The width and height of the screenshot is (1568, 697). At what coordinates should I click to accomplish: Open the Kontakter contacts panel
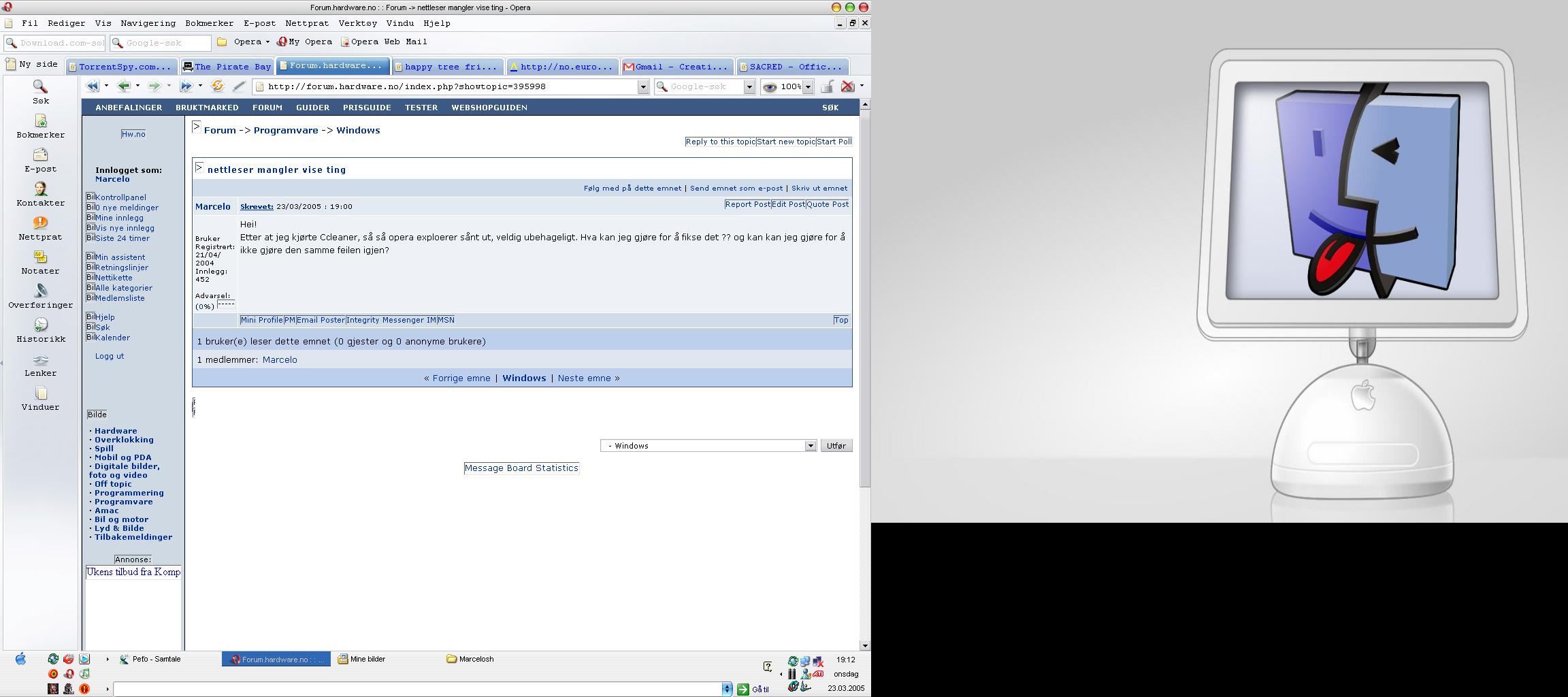[x=41, y=195]
